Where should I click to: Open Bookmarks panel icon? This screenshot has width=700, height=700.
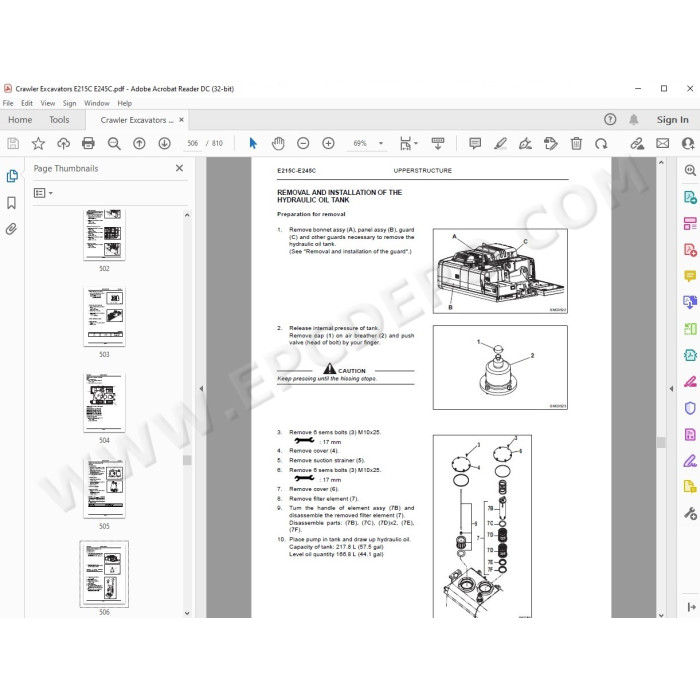click(12, 203)
